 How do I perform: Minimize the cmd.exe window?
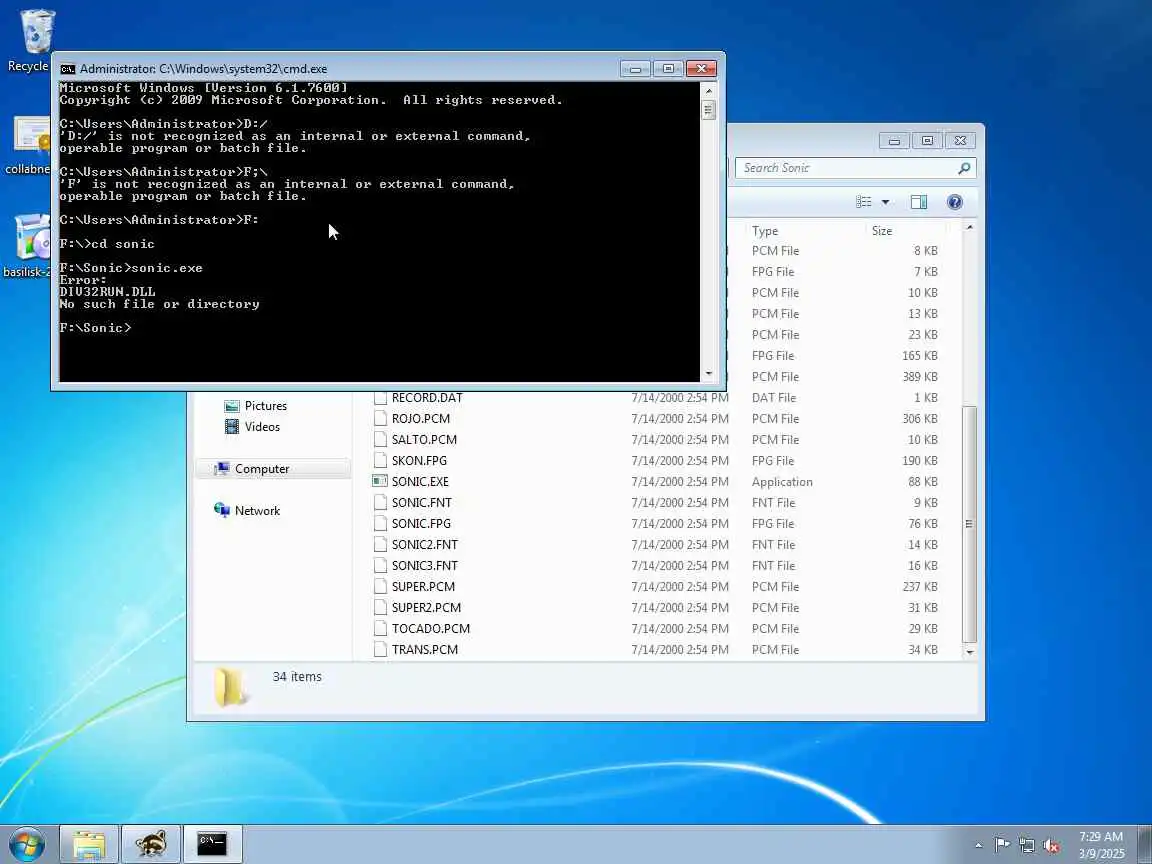(x=635, y=68)
